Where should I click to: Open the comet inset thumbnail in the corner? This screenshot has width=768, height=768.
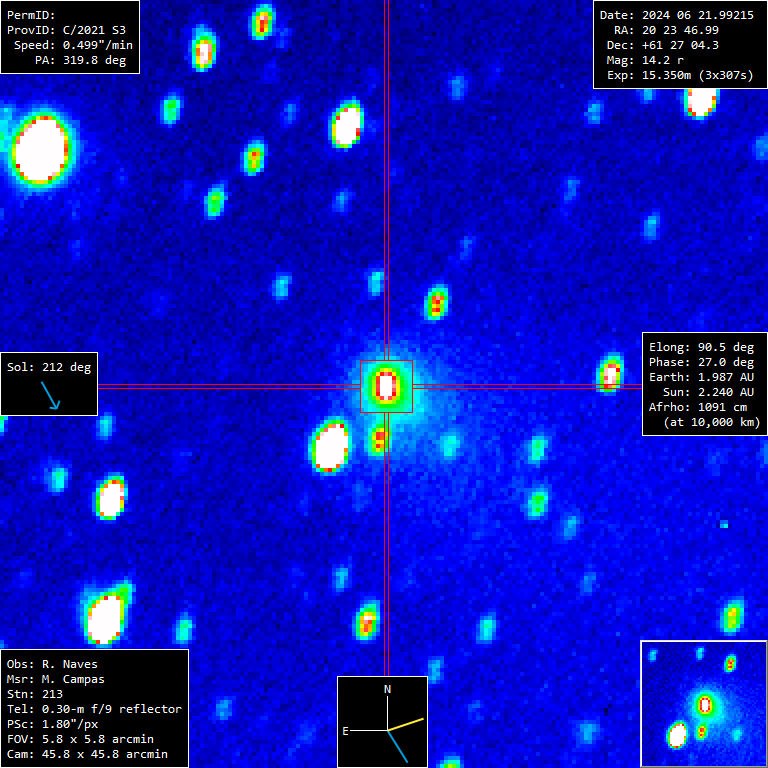pyautogui.click(x=704, y=704)
